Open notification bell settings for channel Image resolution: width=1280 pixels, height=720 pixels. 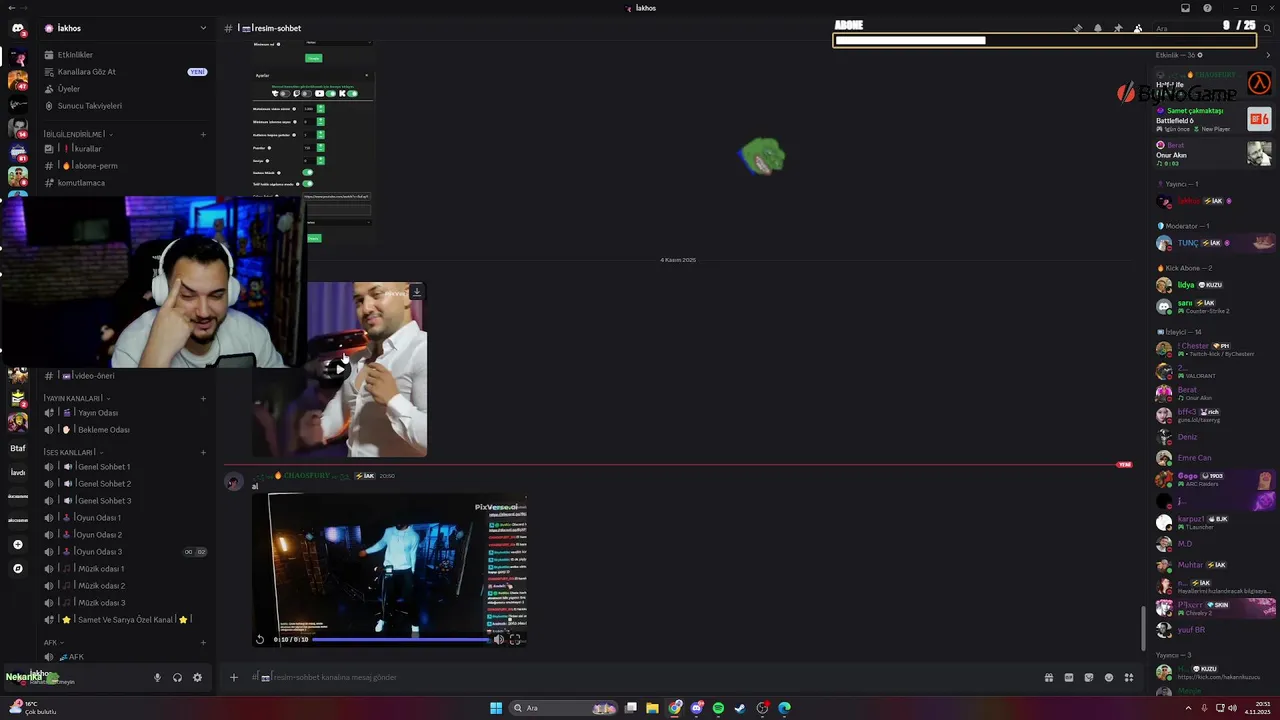(1098, 28)
